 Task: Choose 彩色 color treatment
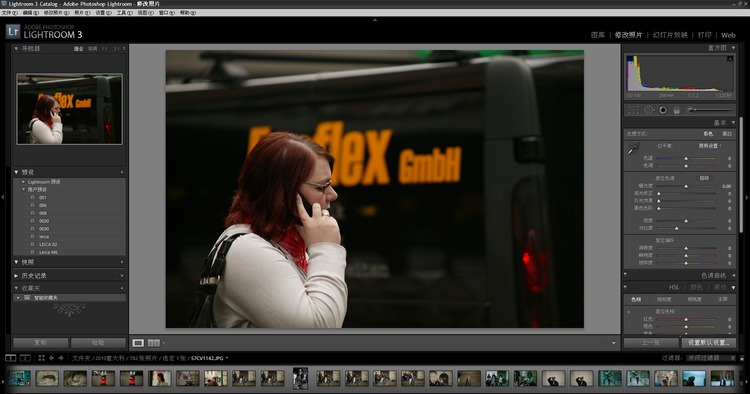[x=708, y=134]
